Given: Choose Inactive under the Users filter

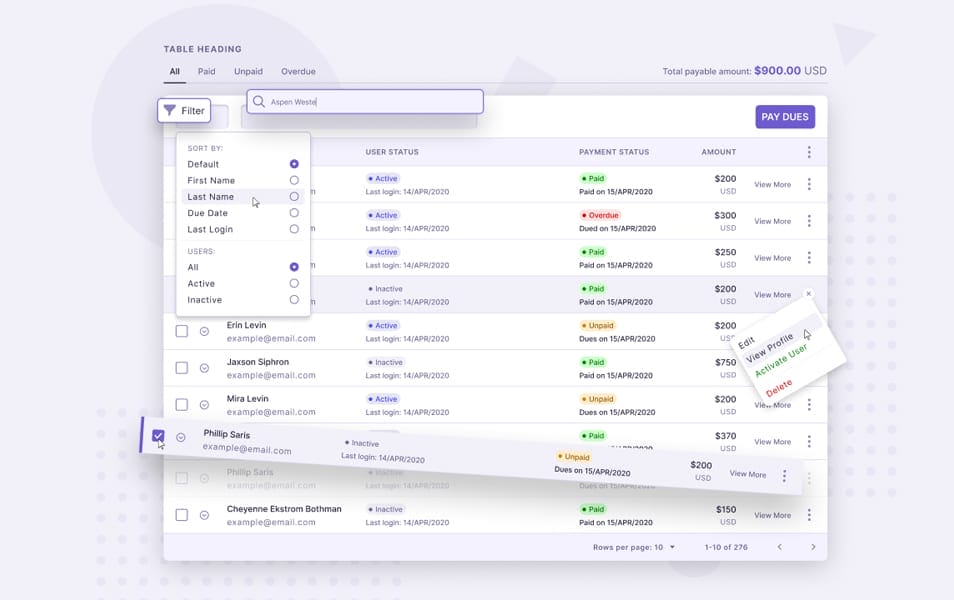Looking at the screenshot, I should (294, 299).
